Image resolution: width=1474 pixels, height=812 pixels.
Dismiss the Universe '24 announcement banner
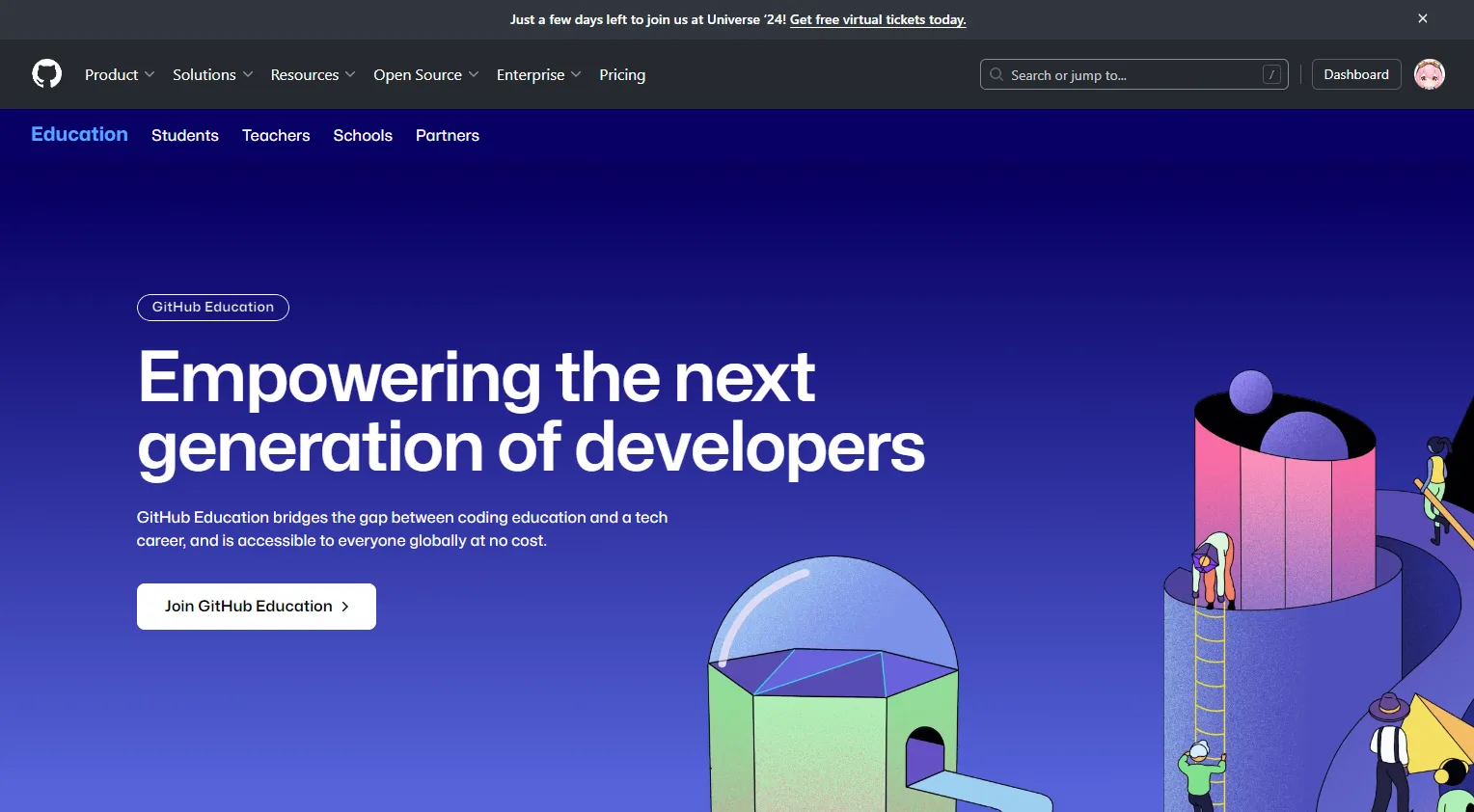[x=1422, y=18]
